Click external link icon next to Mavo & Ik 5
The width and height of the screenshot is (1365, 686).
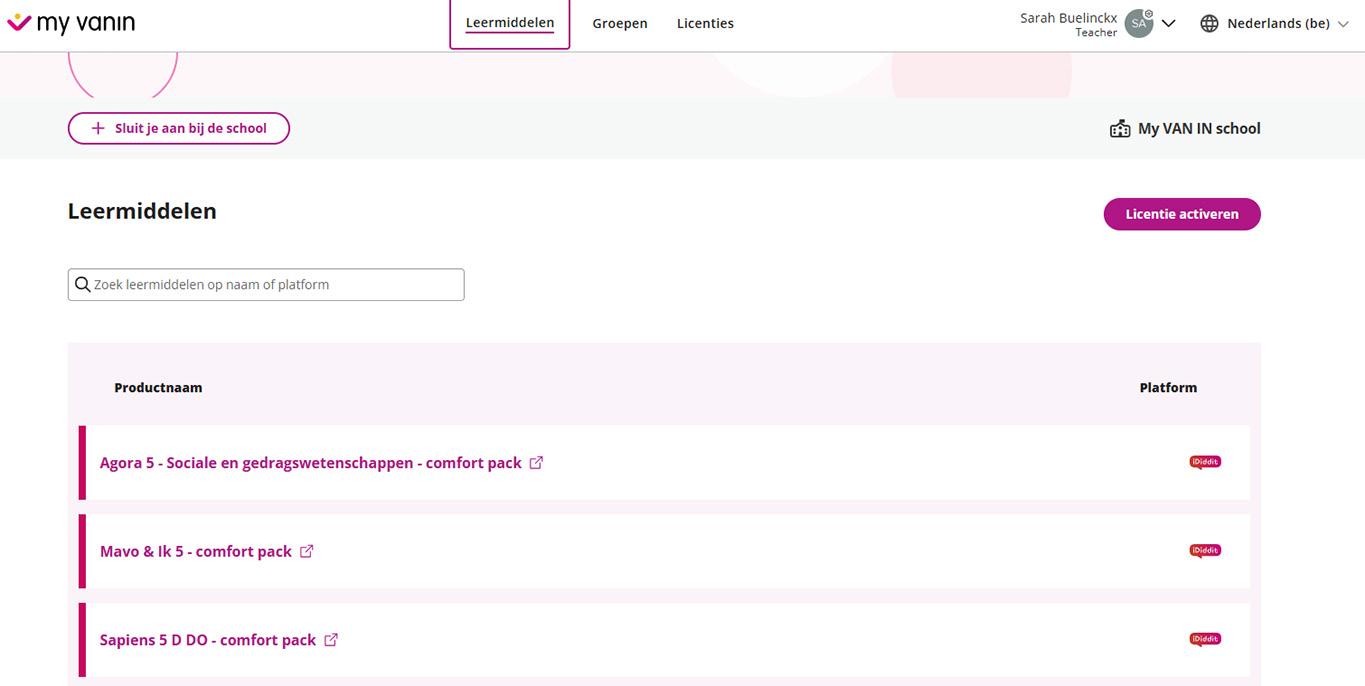click(307, 552)
